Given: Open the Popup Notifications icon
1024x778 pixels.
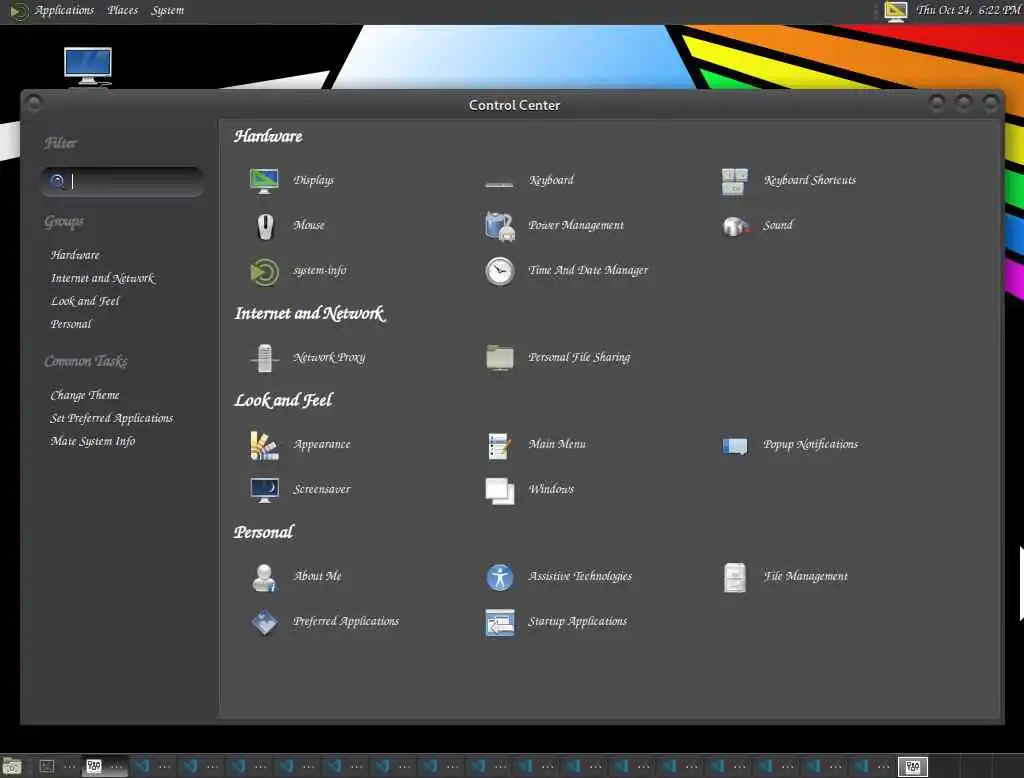Looking at the screenshot, I should point(735,446).
